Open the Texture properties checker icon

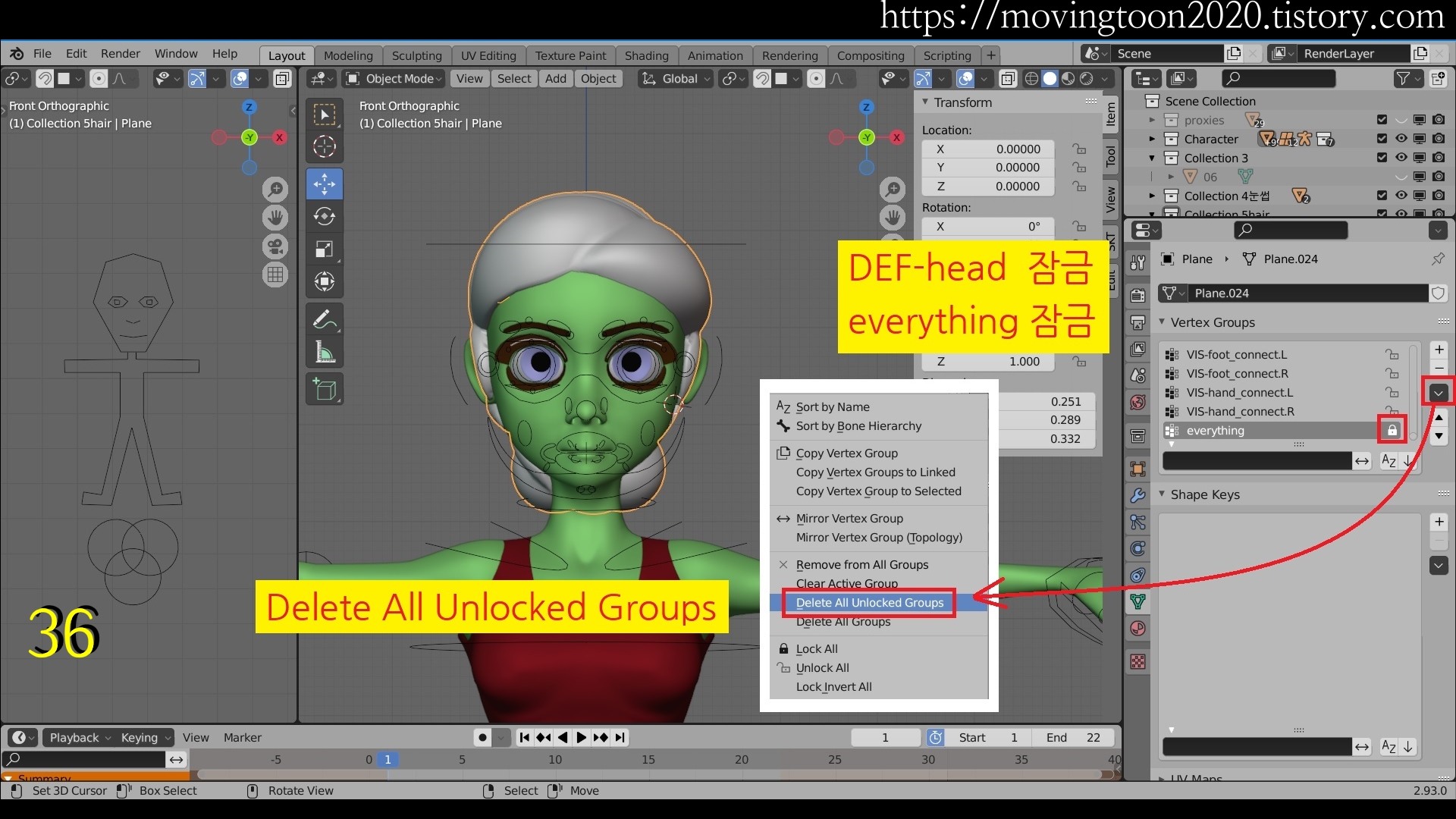[x=1137, y=662]
